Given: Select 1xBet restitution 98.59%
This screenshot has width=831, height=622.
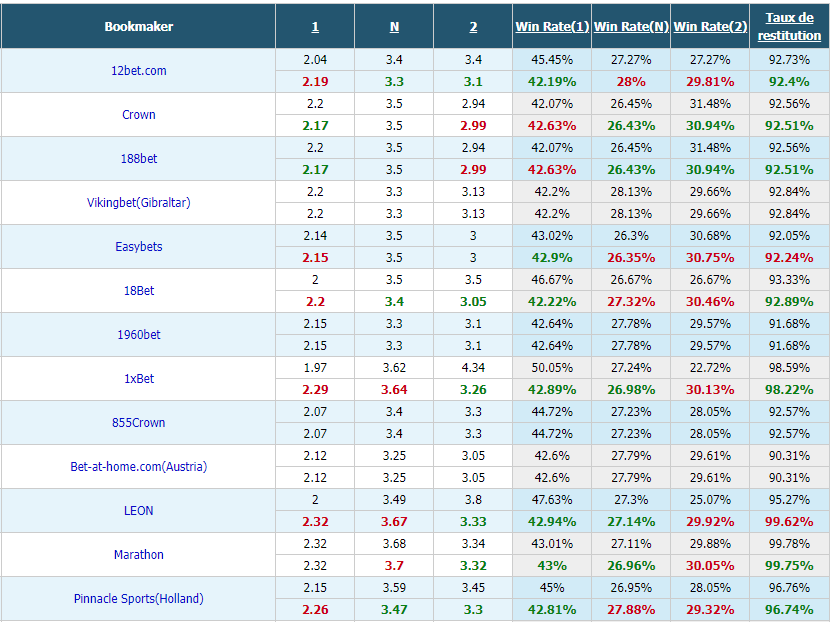Looking at the screenshot, I should click(x=789, y=368).
